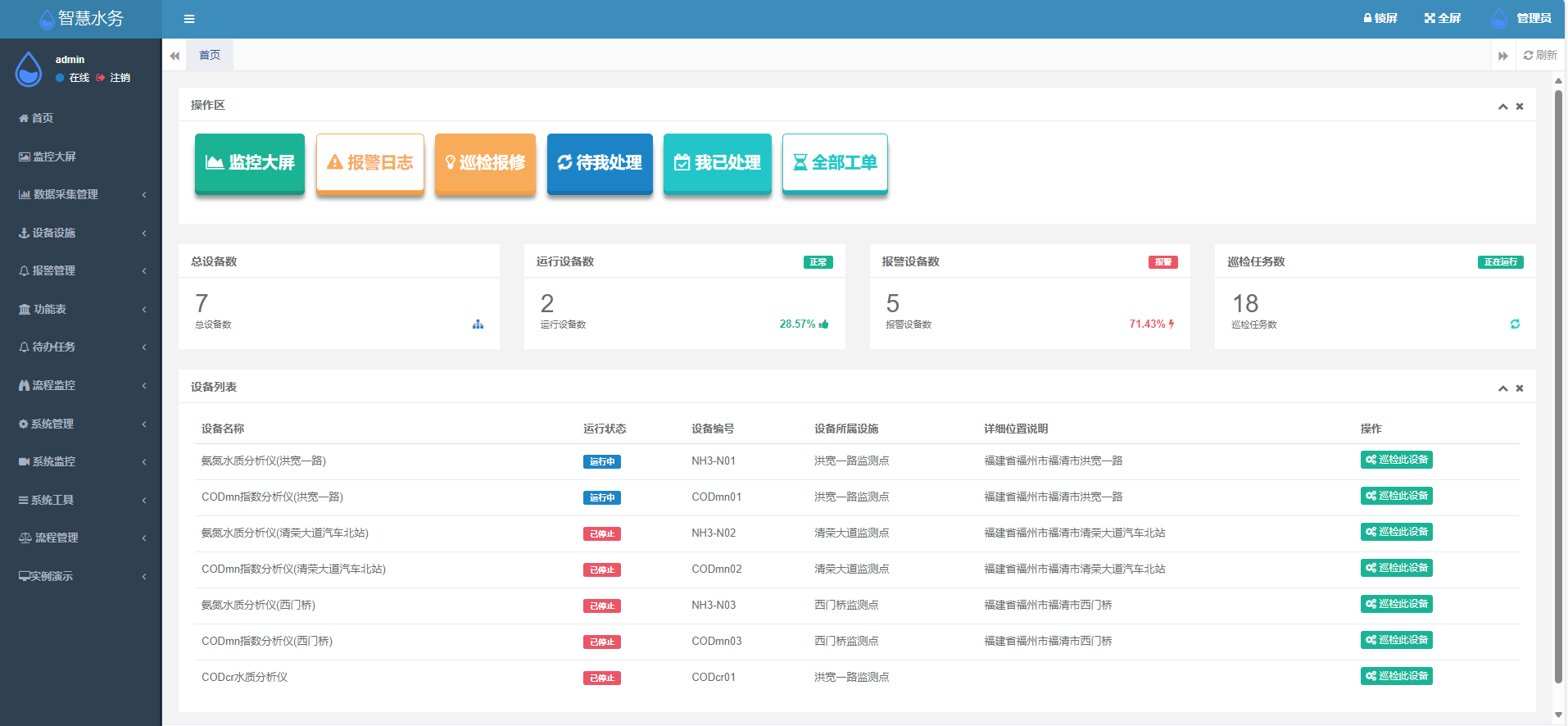1568x726 pixels.
Task: Click scrollbar down arrow
Action: tap(1559, 715)
